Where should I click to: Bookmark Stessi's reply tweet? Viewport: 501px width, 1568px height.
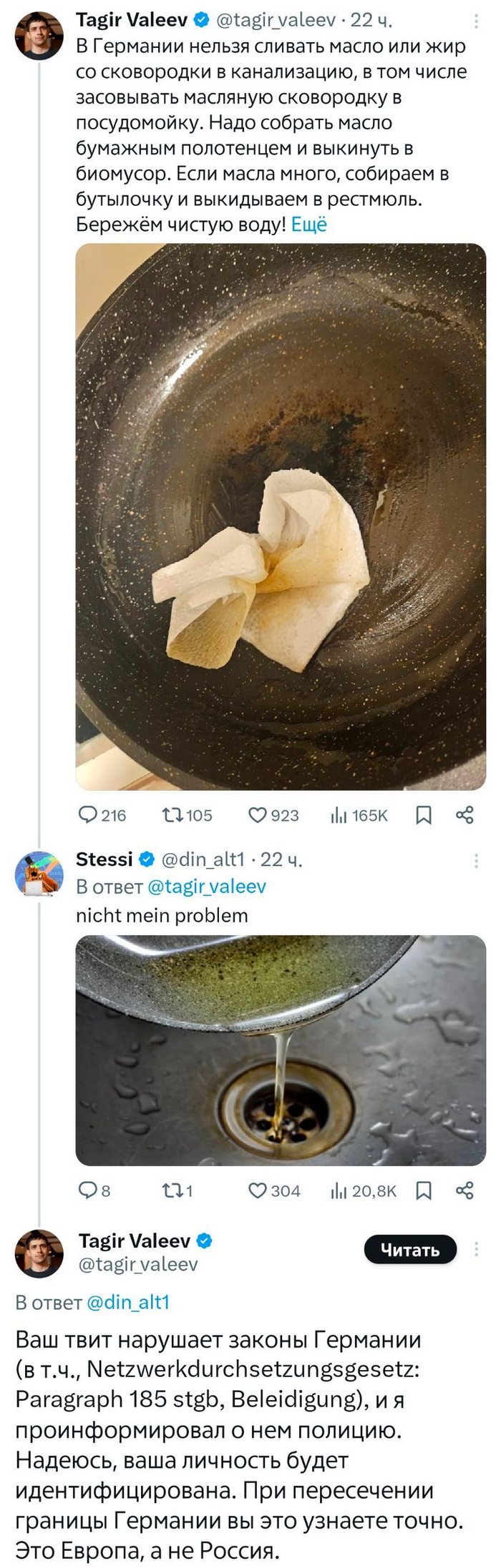[424, 1190]
